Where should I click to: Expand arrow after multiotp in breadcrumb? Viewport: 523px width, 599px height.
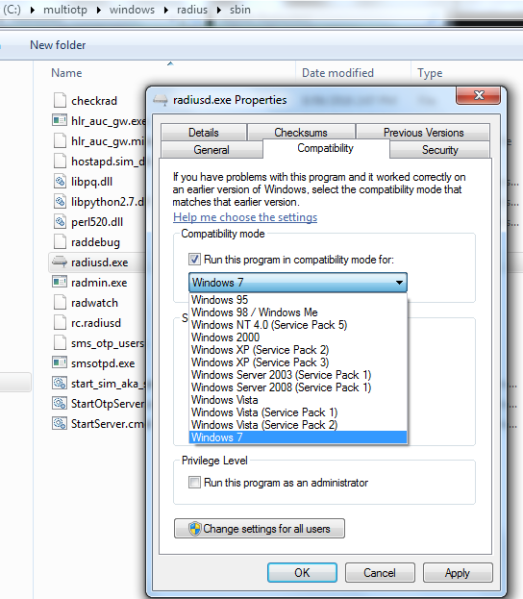99,10
